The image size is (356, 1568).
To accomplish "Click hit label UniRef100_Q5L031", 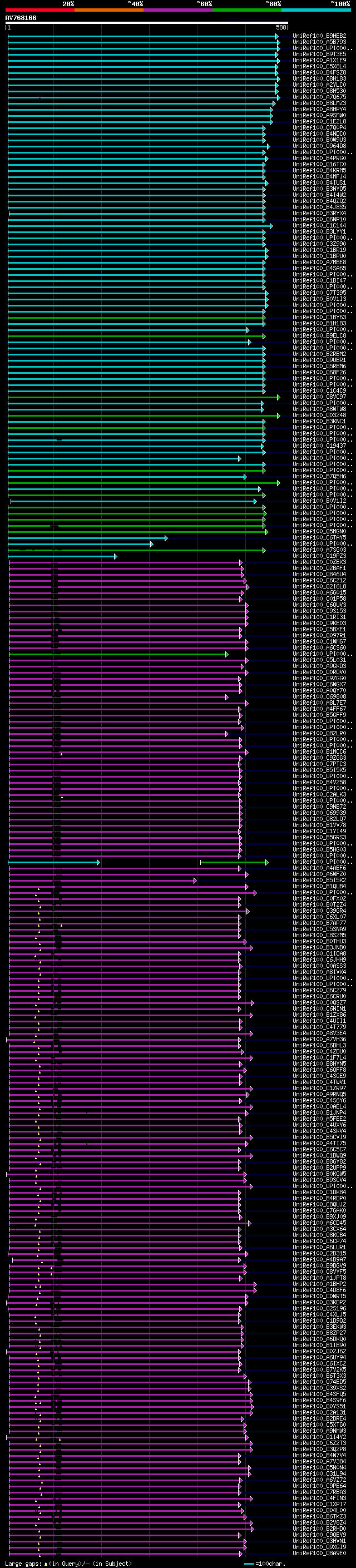I will coord(319,660).
